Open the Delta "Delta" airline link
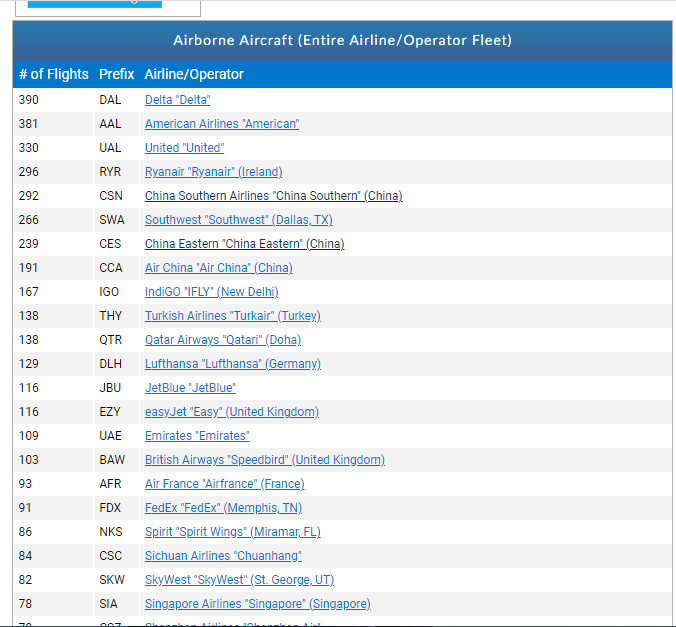The width and height of the screenshot is (676, 627). 177,100
